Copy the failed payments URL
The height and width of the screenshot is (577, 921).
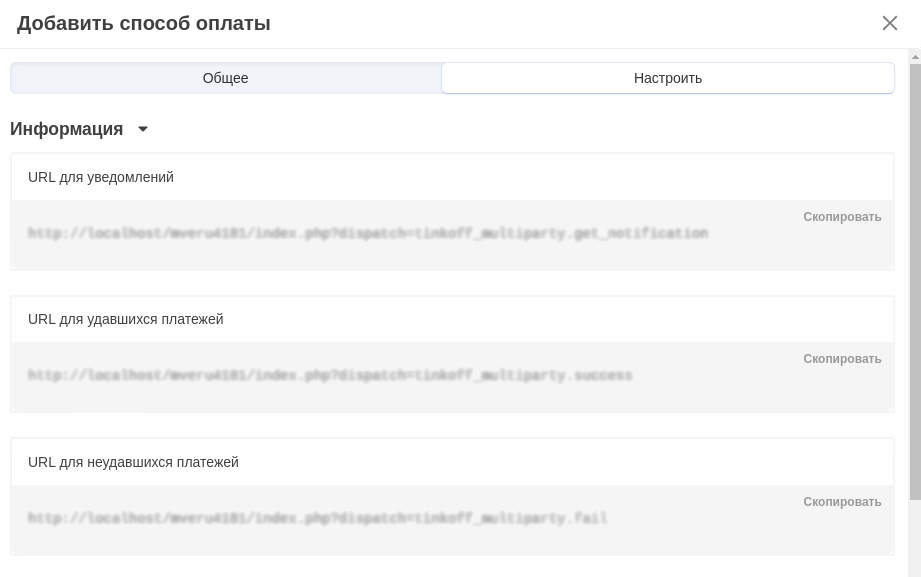click(x=842, y=502)
